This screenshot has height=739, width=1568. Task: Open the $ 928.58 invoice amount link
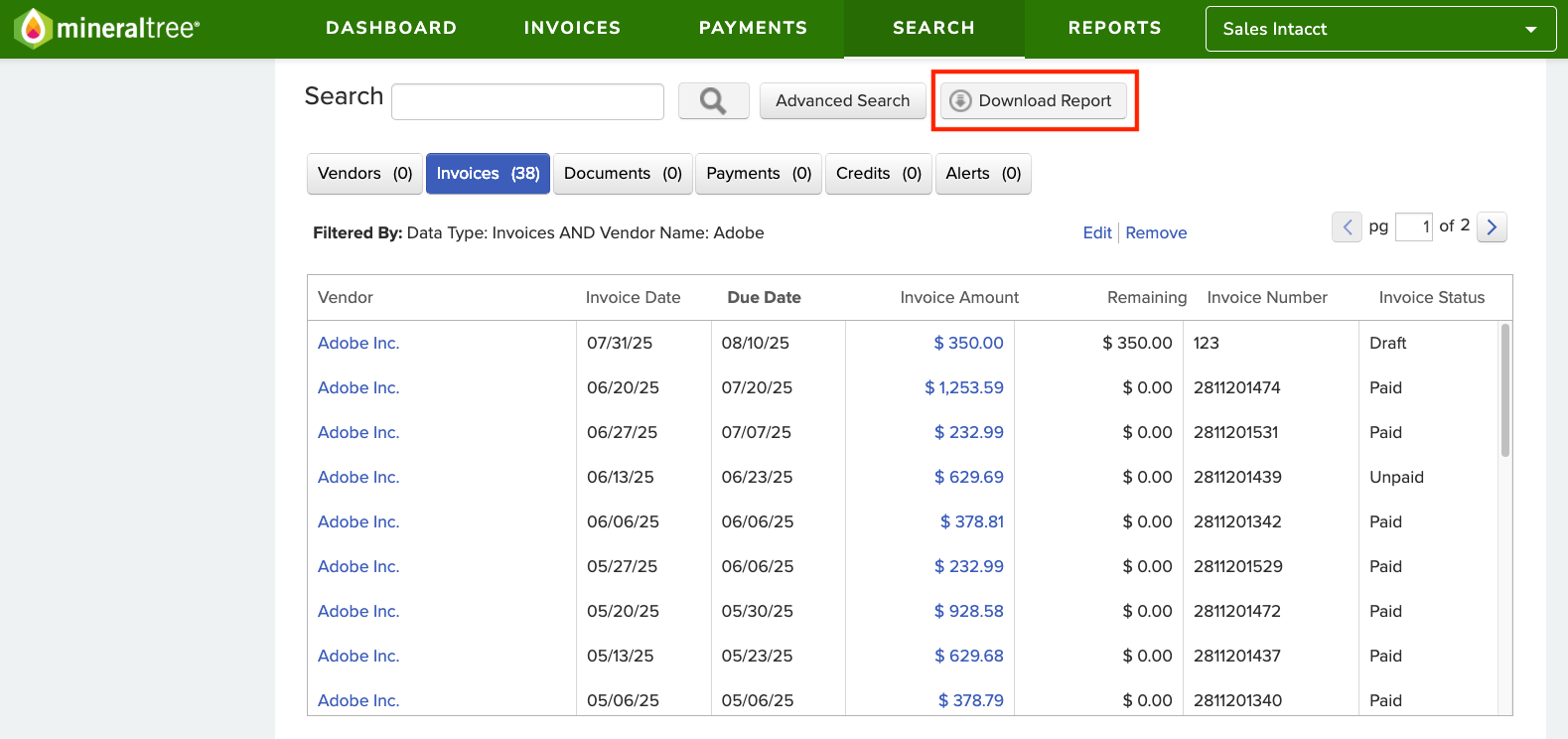click(x=968, y=611)
